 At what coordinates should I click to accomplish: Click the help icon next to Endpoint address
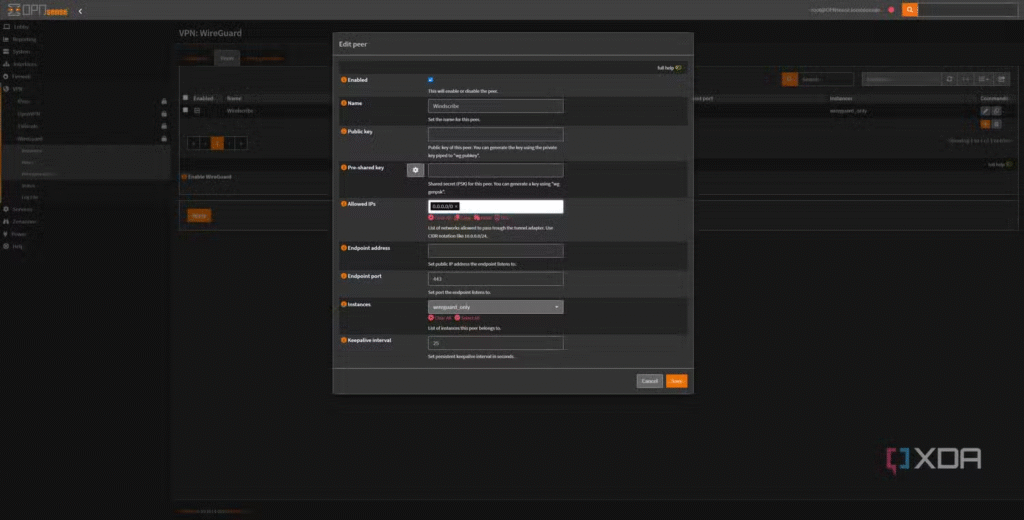pyautogui.click(x=344, y=247)
